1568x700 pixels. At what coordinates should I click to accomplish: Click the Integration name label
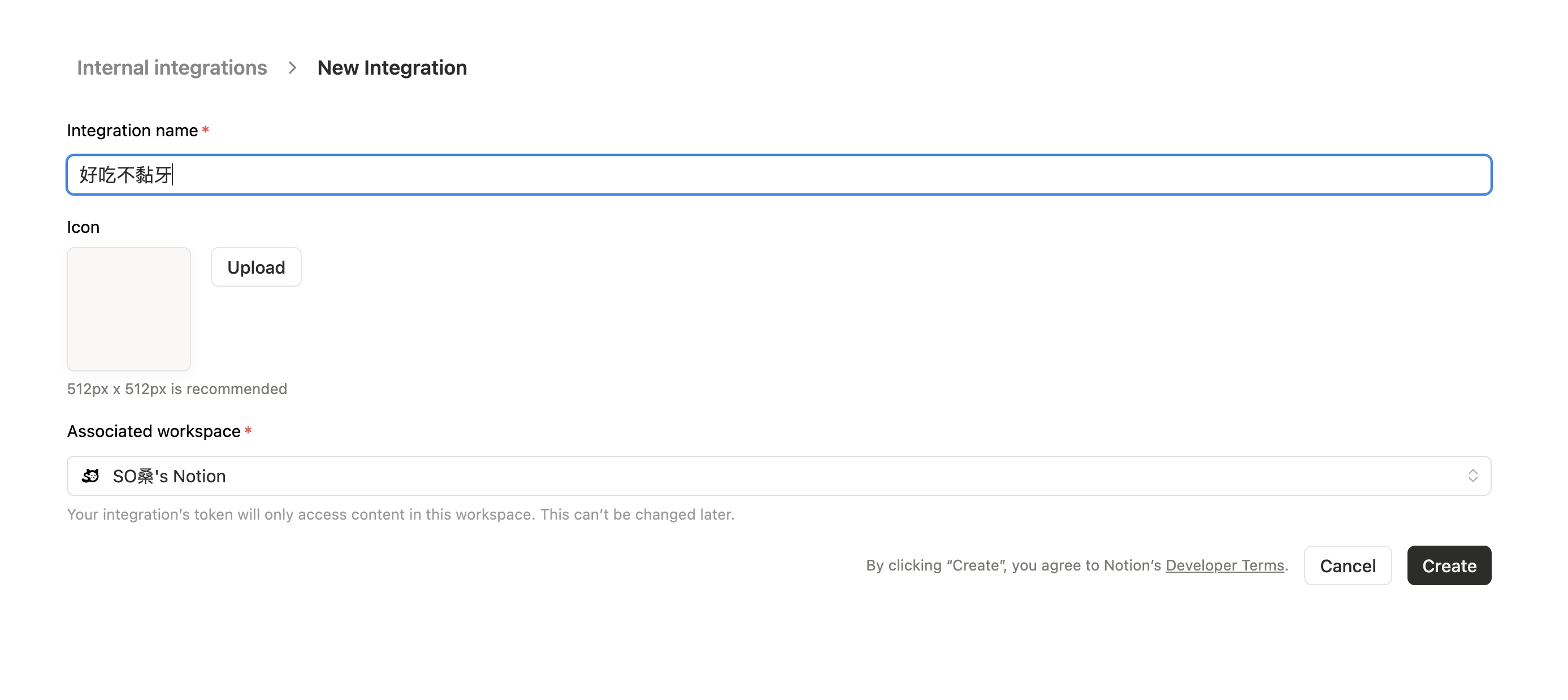pyautogui.click(x=132, y=130)
